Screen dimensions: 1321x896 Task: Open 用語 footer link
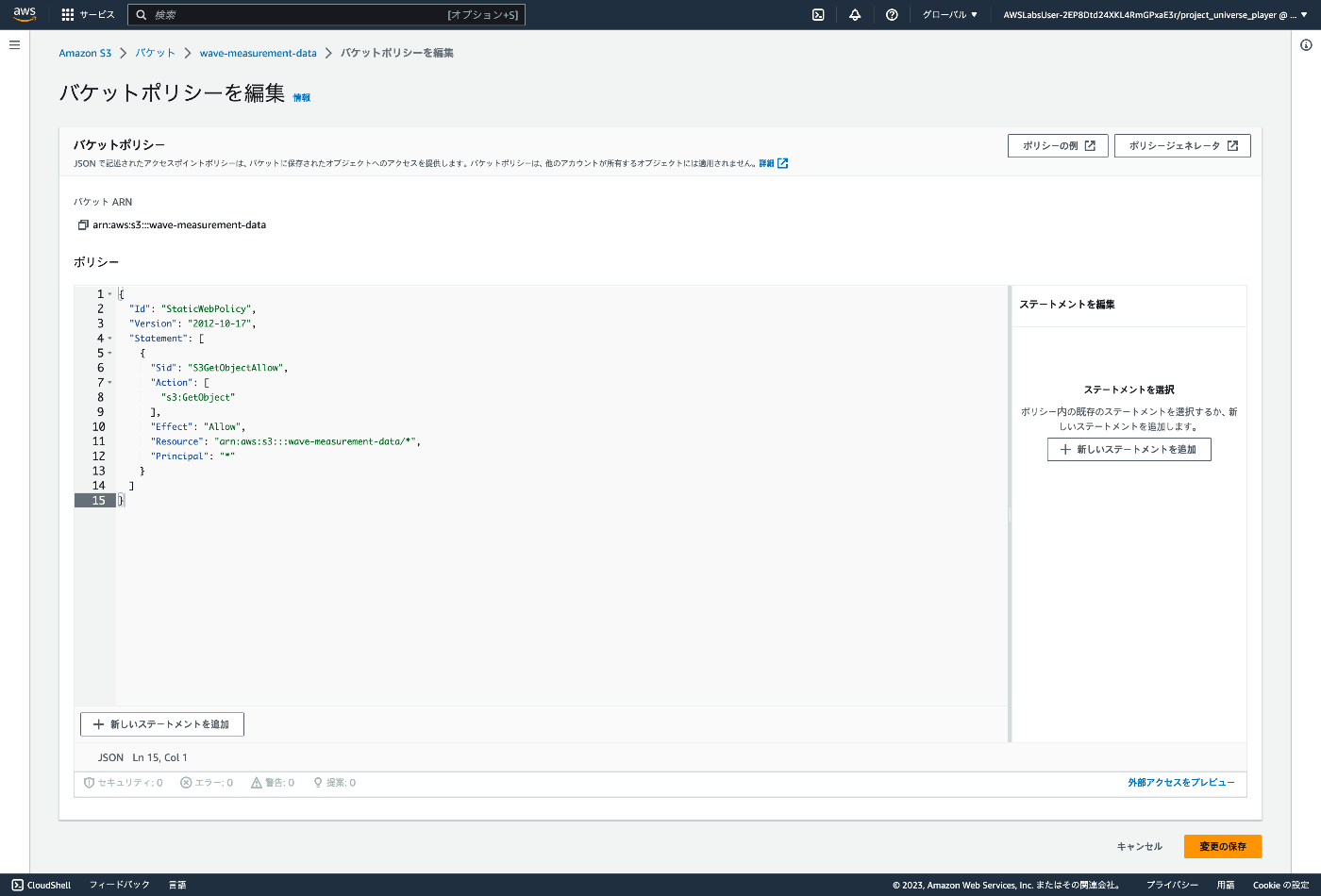tap(1226, 885)
